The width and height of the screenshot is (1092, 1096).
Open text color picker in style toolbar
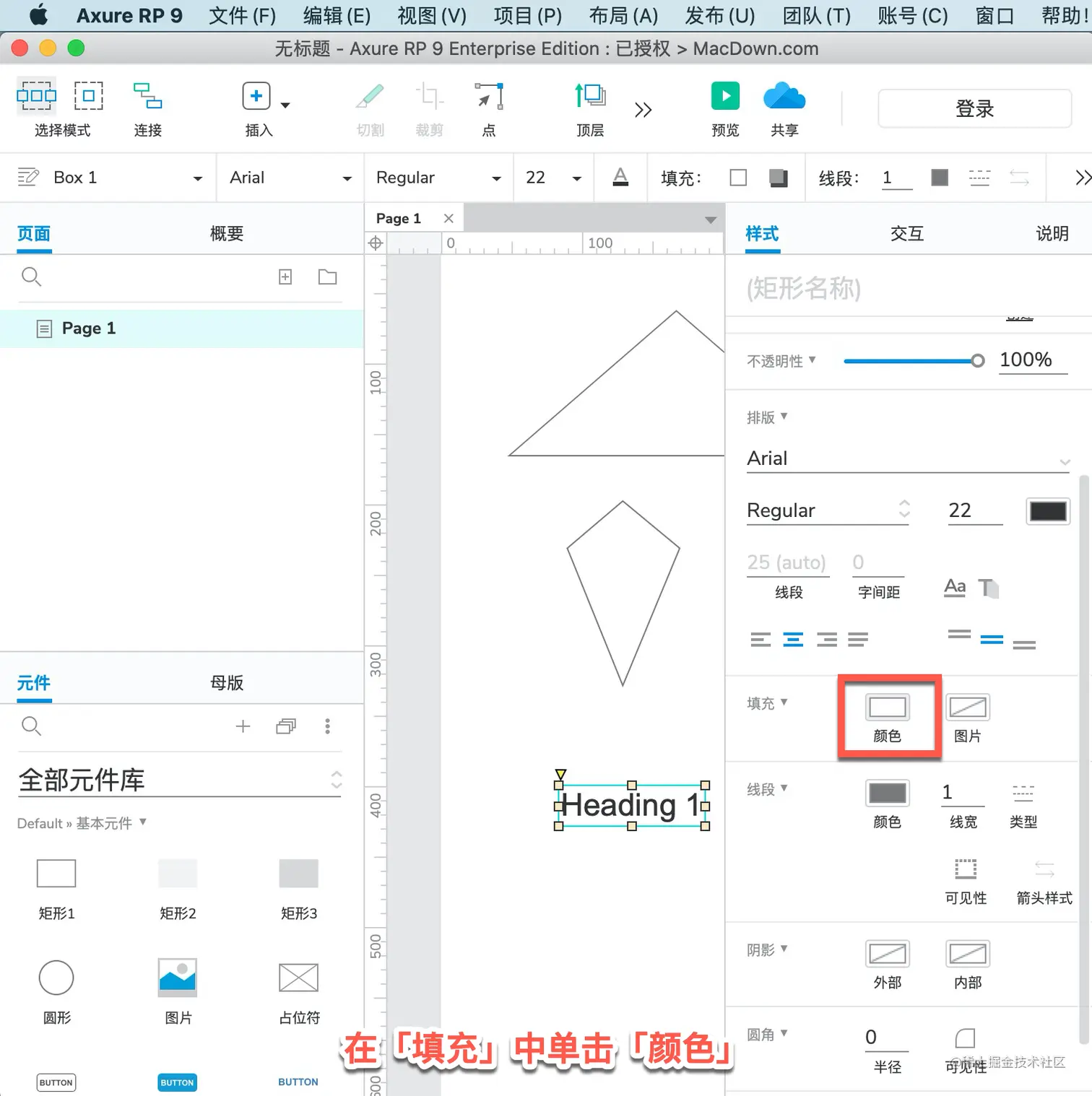click(620, 178)
